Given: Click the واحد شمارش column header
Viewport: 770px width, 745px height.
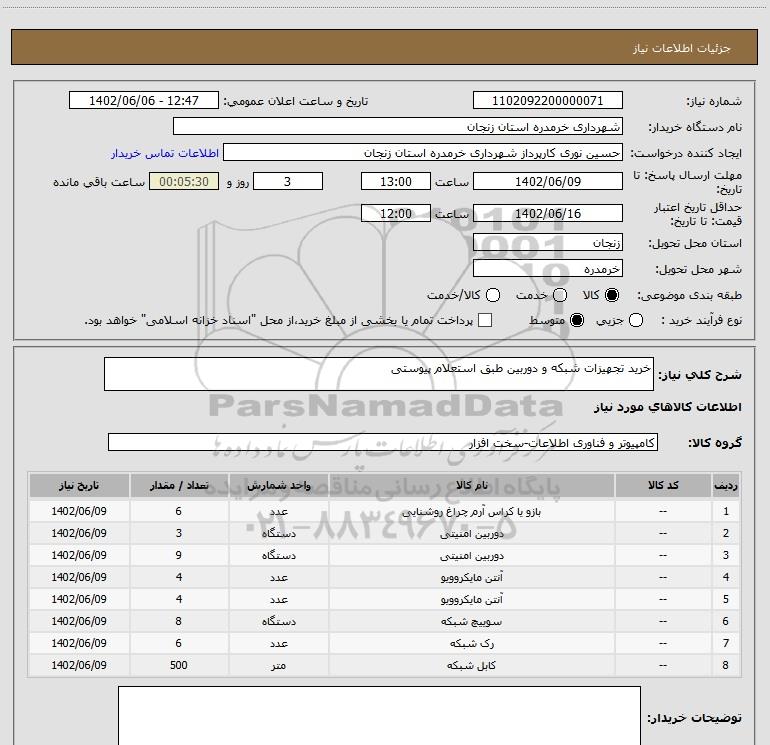Looking at the screenshot, I should tap(278, 485).
